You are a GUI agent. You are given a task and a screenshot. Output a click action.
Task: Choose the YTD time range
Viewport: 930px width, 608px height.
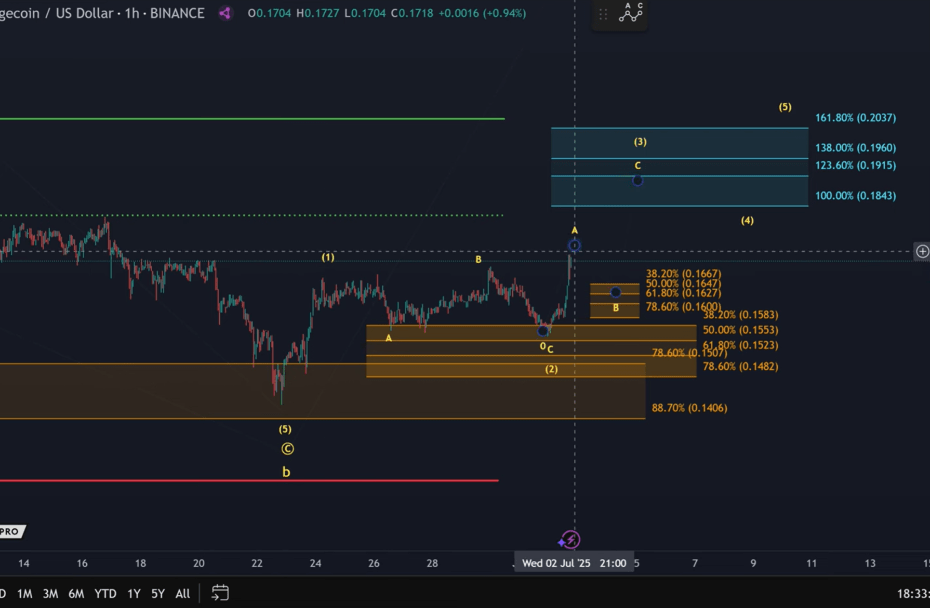point(105,594)
